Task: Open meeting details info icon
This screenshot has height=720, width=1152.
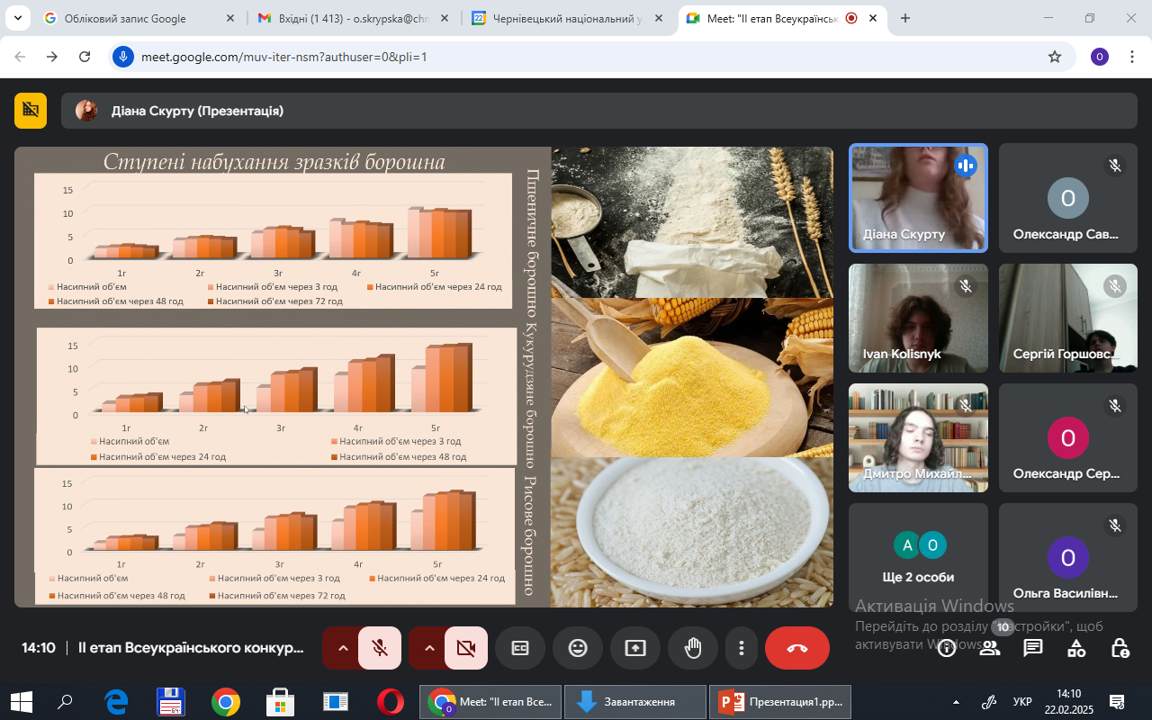Action: pos(947,648)
